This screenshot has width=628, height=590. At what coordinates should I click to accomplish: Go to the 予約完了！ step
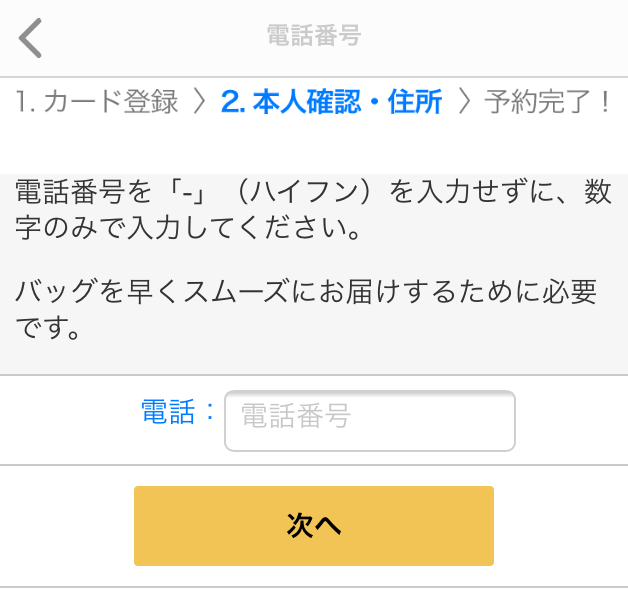coord(548,102)
